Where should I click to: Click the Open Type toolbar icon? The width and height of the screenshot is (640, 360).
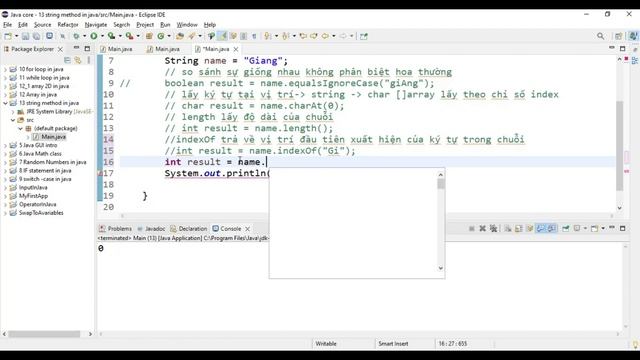pyautogui.click(x=180, y=36)
